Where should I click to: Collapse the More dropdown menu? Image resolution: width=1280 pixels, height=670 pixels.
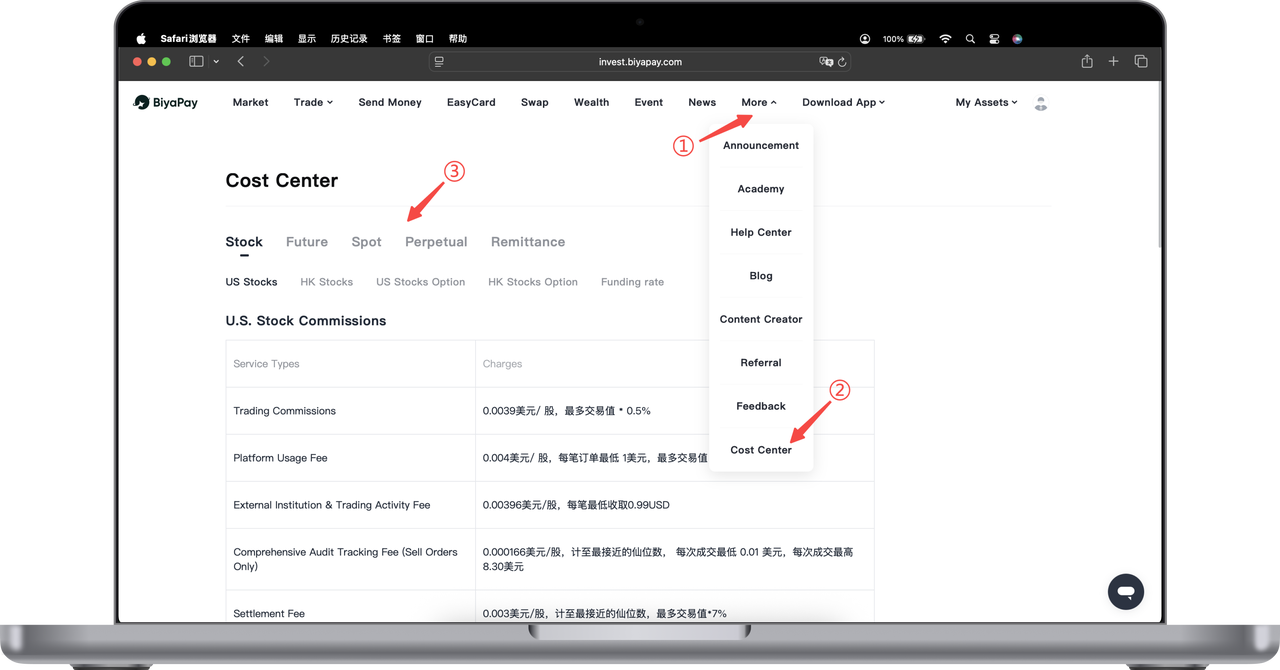pyautogui.click(x=758, y=102)
